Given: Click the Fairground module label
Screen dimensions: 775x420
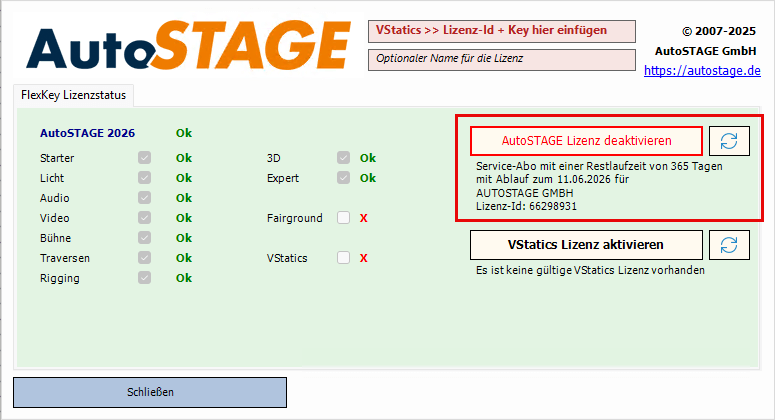Looking at the screenshot, I should click(x=295, y=218).
